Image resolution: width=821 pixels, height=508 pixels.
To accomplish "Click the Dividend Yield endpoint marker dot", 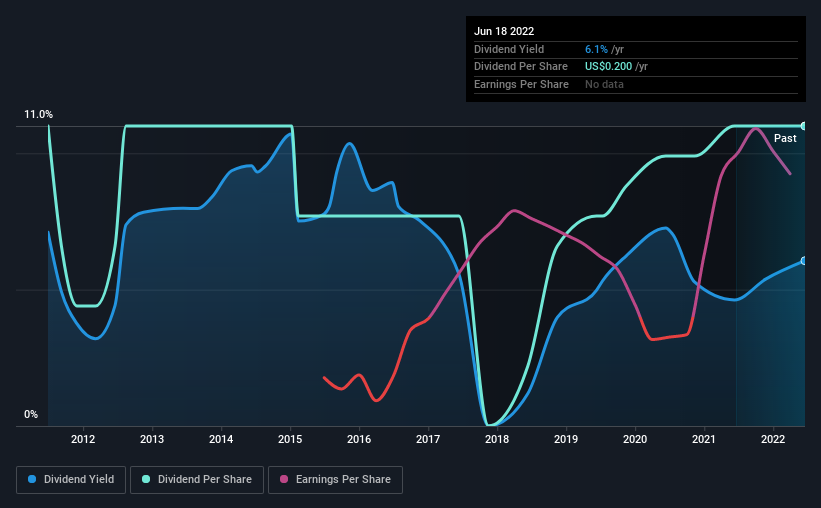I will click(x=803, y=261).
